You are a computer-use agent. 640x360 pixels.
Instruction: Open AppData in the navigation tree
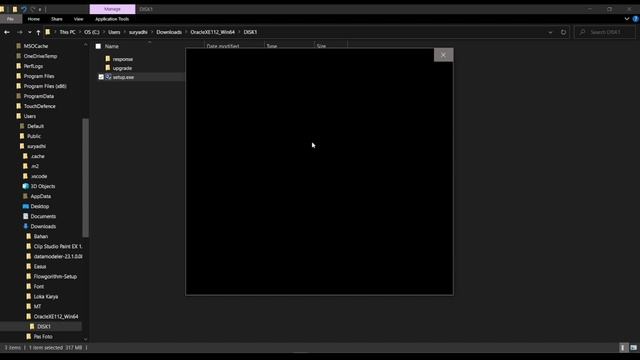coord(40,196)
